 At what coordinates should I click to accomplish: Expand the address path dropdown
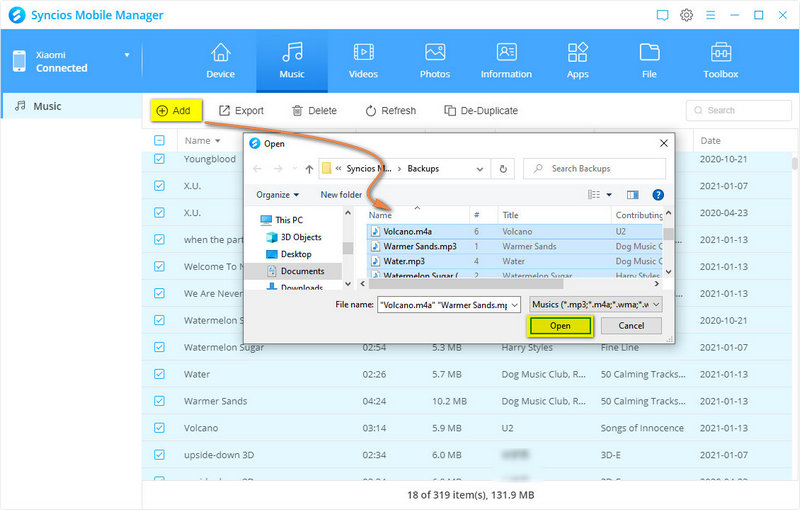pos(480,169)
